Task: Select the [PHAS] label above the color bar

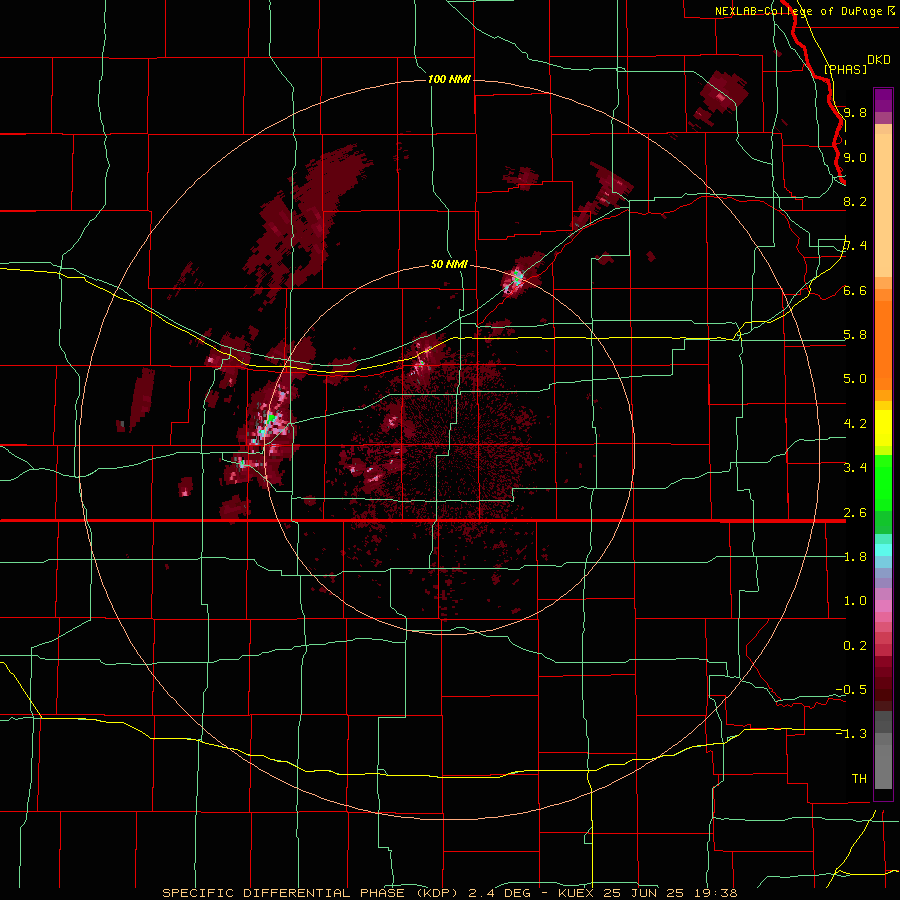Action: (845, 69)
